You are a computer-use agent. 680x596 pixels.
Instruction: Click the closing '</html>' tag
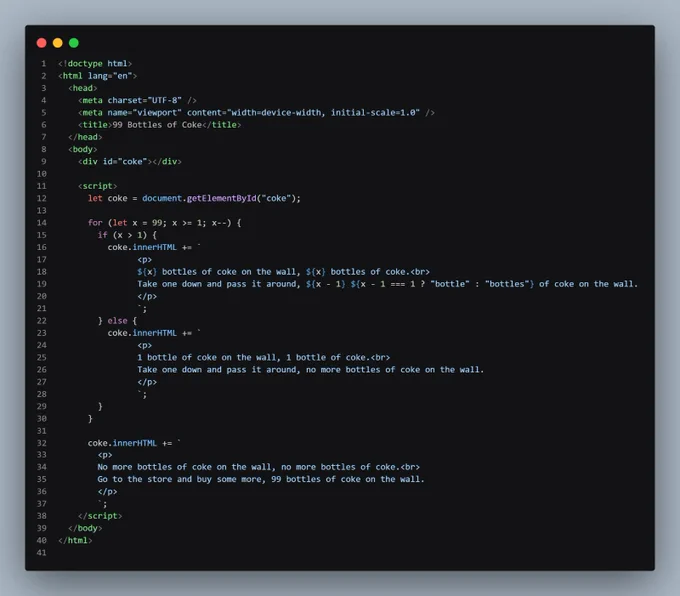click(x=75, y=540)
